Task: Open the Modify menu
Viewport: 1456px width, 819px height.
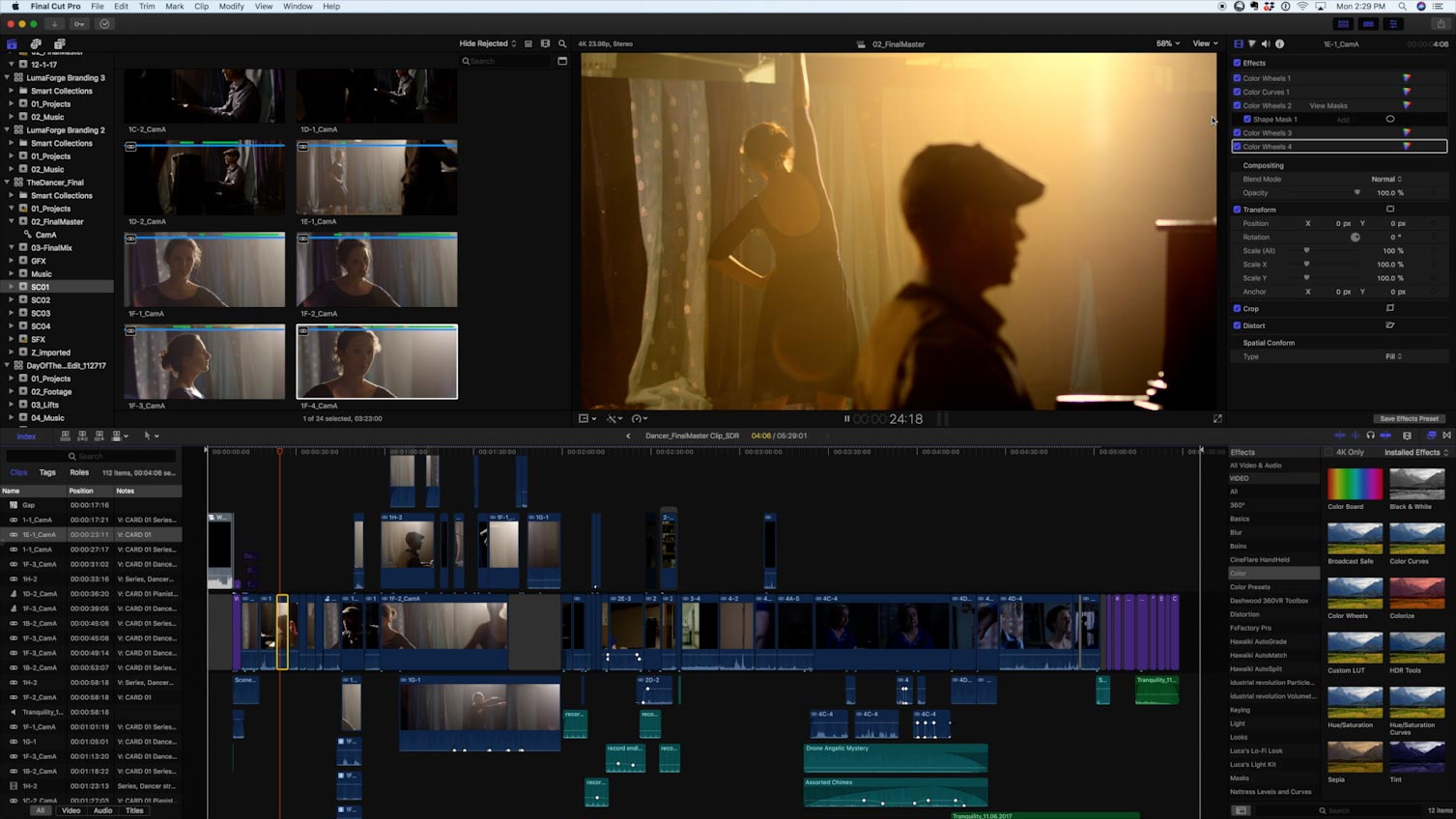Action: click(231, 7)
